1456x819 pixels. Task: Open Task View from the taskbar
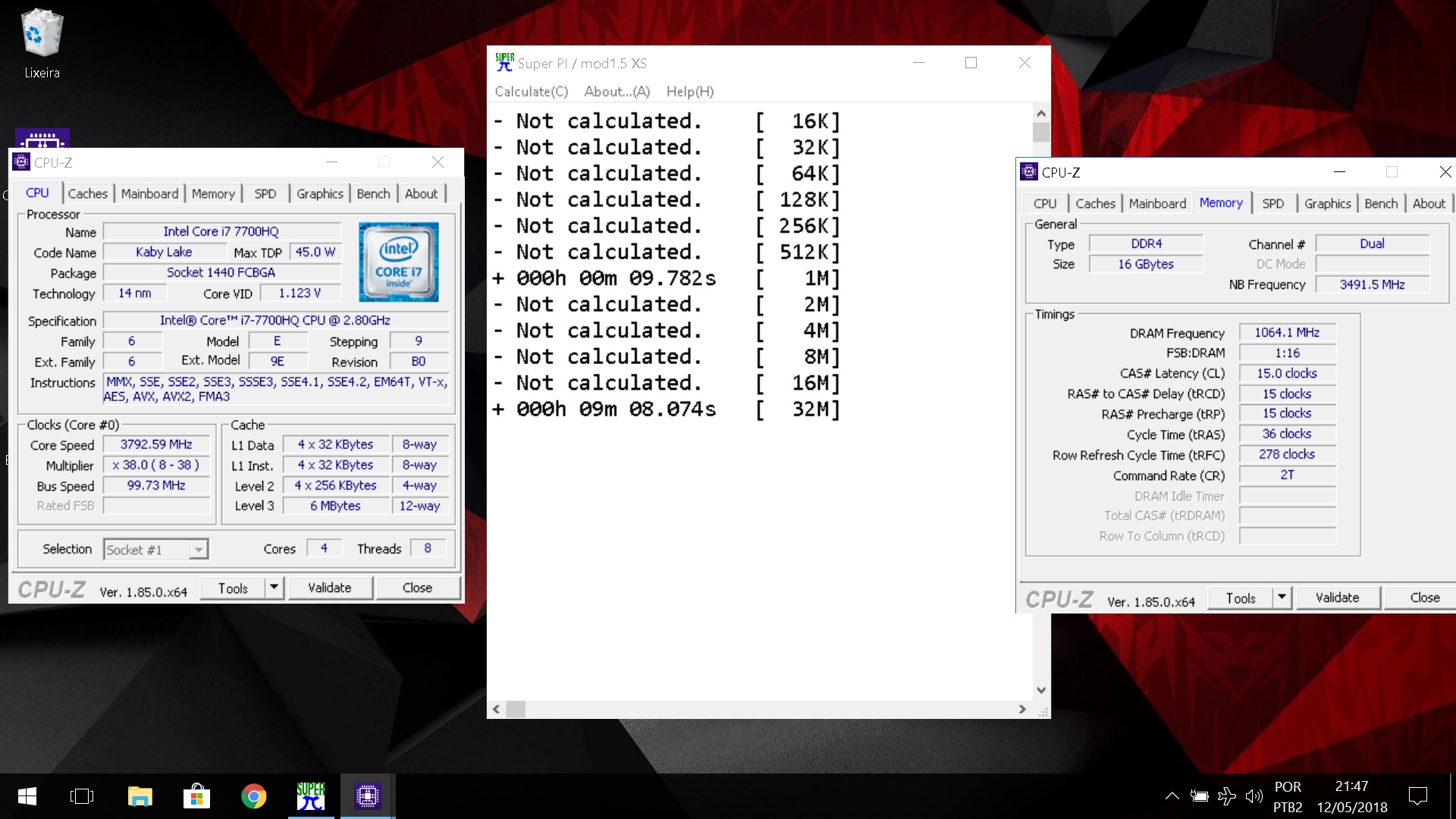[82, 796]
